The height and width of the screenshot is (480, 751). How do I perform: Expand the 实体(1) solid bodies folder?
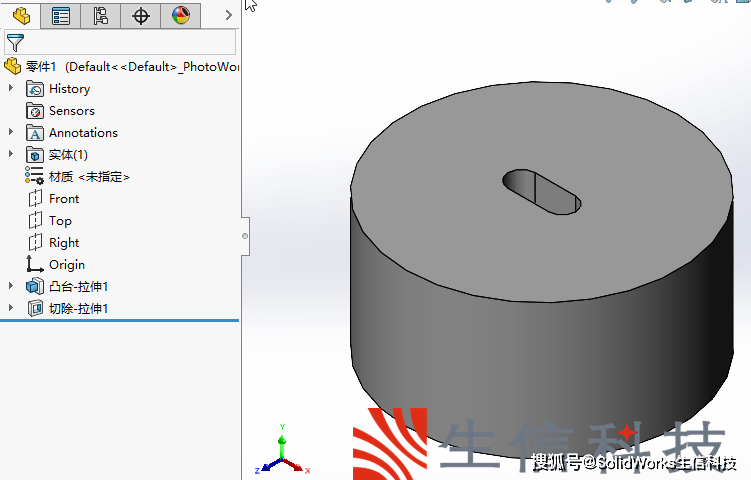[x=11, y=155]
